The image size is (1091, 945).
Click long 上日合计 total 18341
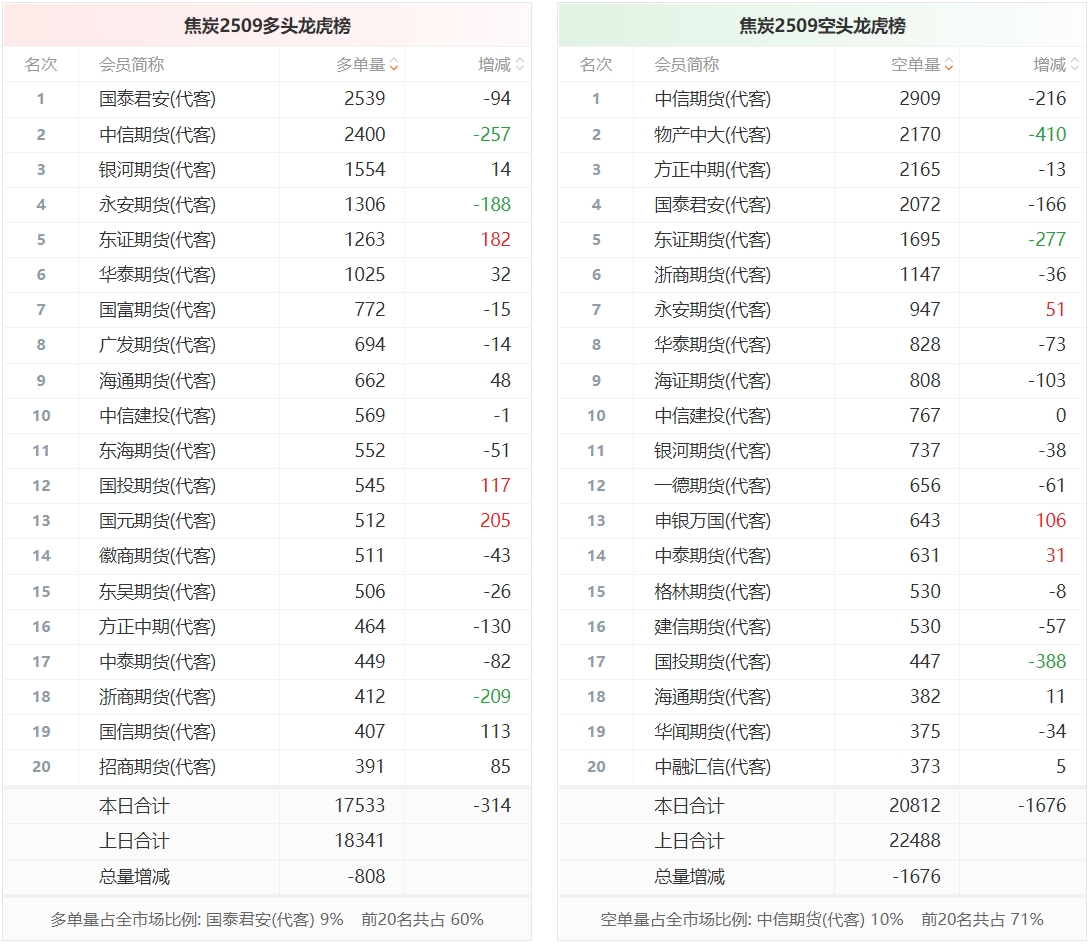click(x=360, y=841)
